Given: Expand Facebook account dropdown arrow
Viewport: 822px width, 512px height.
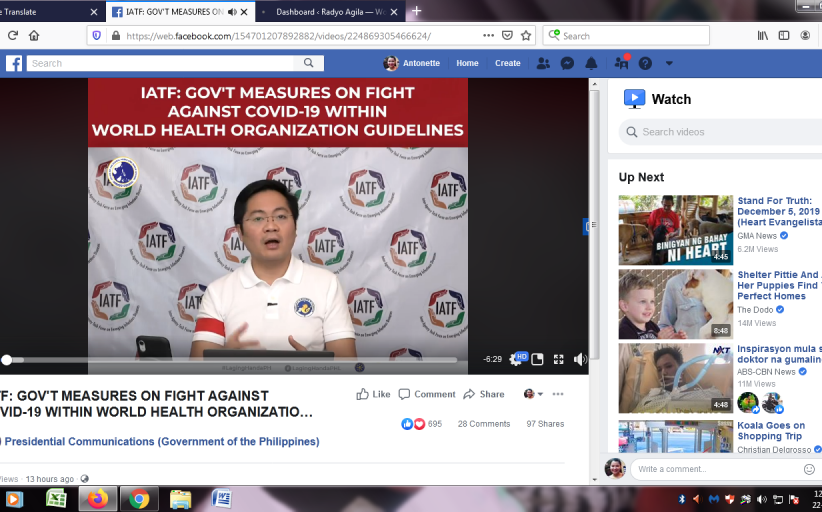Looking at the screenshot, I should 669,63.
